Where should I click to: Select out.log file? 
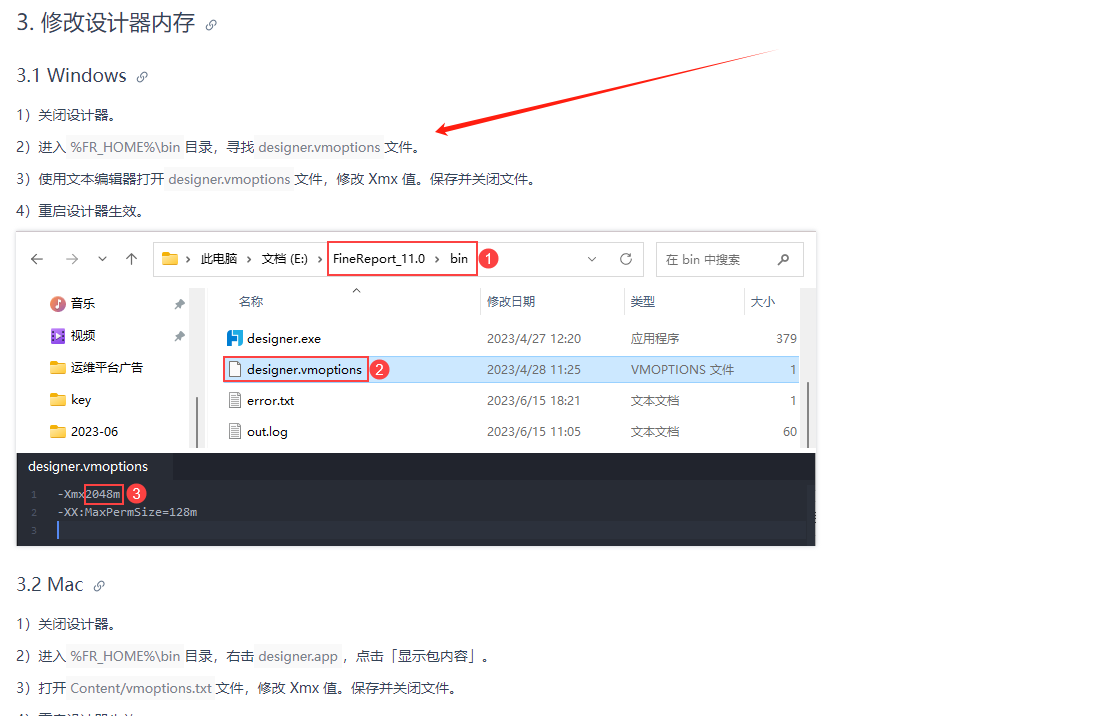[x=267, y=432]
